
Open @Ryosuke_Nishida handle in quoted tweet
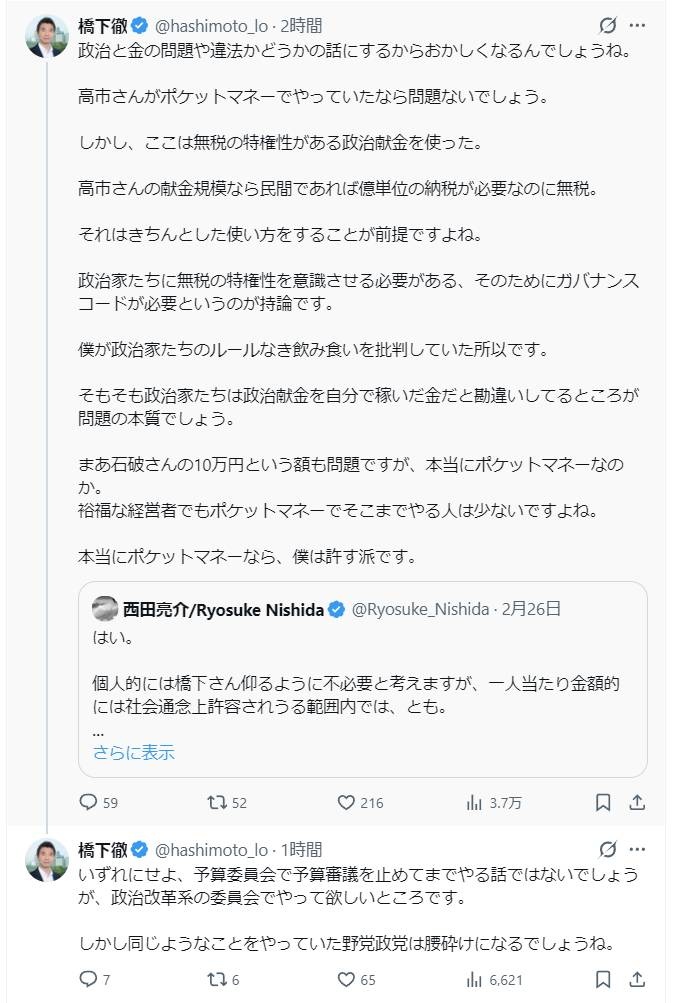click(423, 608)
